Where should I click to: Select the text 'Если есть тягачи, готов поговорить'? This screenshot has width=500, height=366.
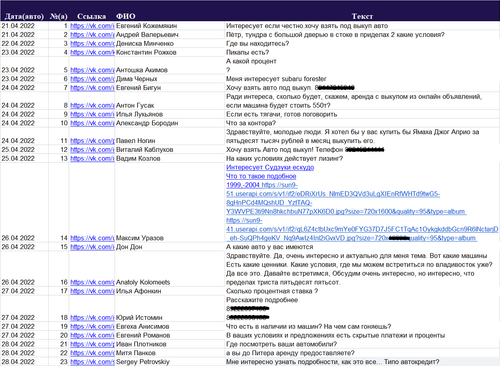(282, 114)
